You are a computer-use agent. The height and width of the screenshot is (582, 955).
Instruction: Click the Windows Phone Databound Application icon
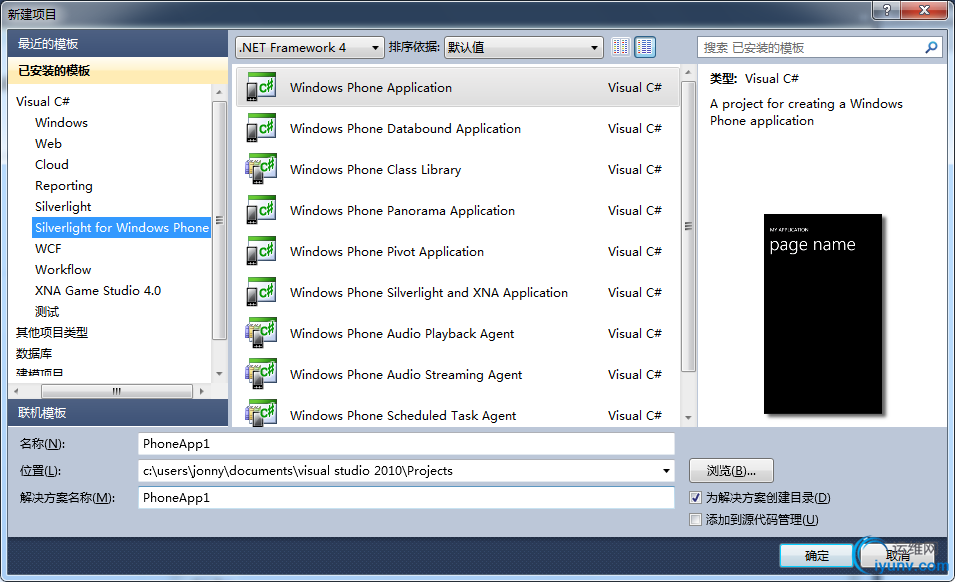click(261, 128)
